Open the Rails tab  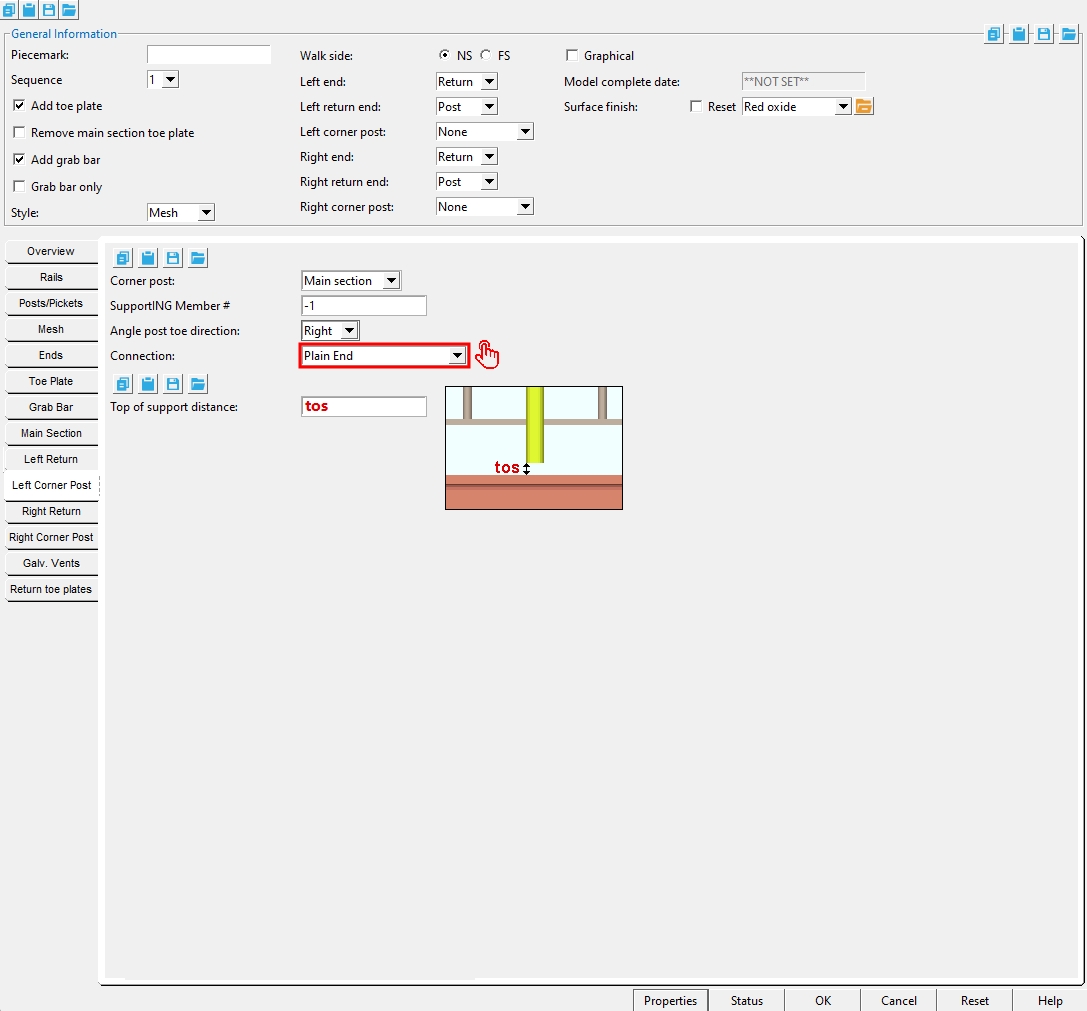(x=51, y=277)
